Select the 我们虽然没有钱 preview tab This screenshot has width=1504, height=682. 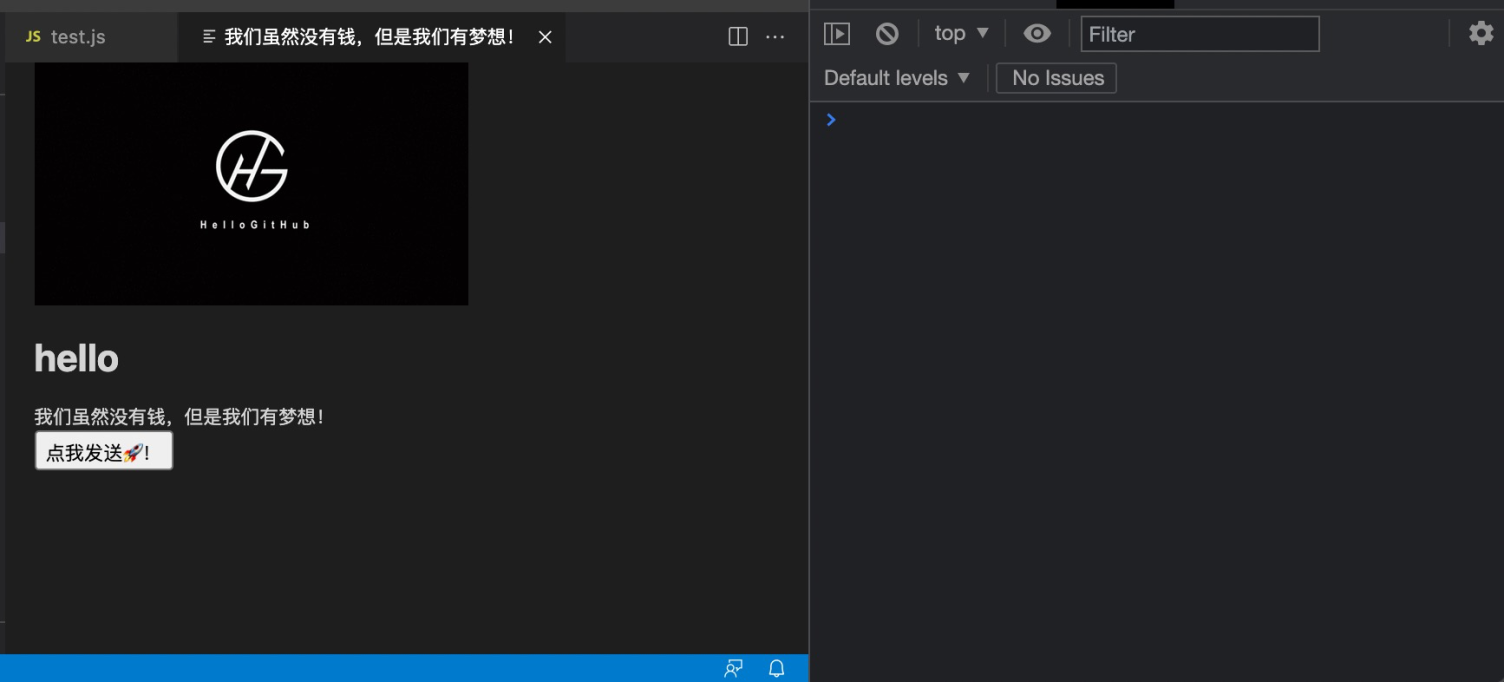tap(360, 36)
